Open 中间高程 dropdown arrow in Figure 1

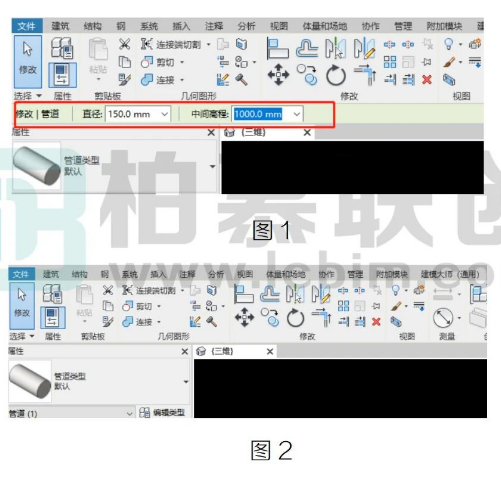(296, 114)
